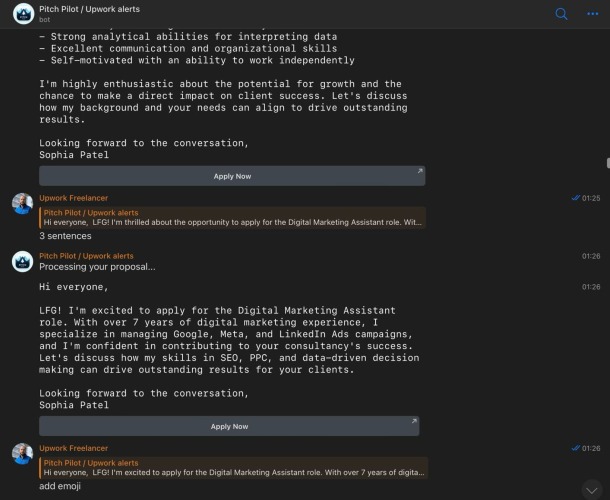Screen dimensions: 610x500
Task: Click the '3 sentences' message text
Action: (x=65, y=236)
